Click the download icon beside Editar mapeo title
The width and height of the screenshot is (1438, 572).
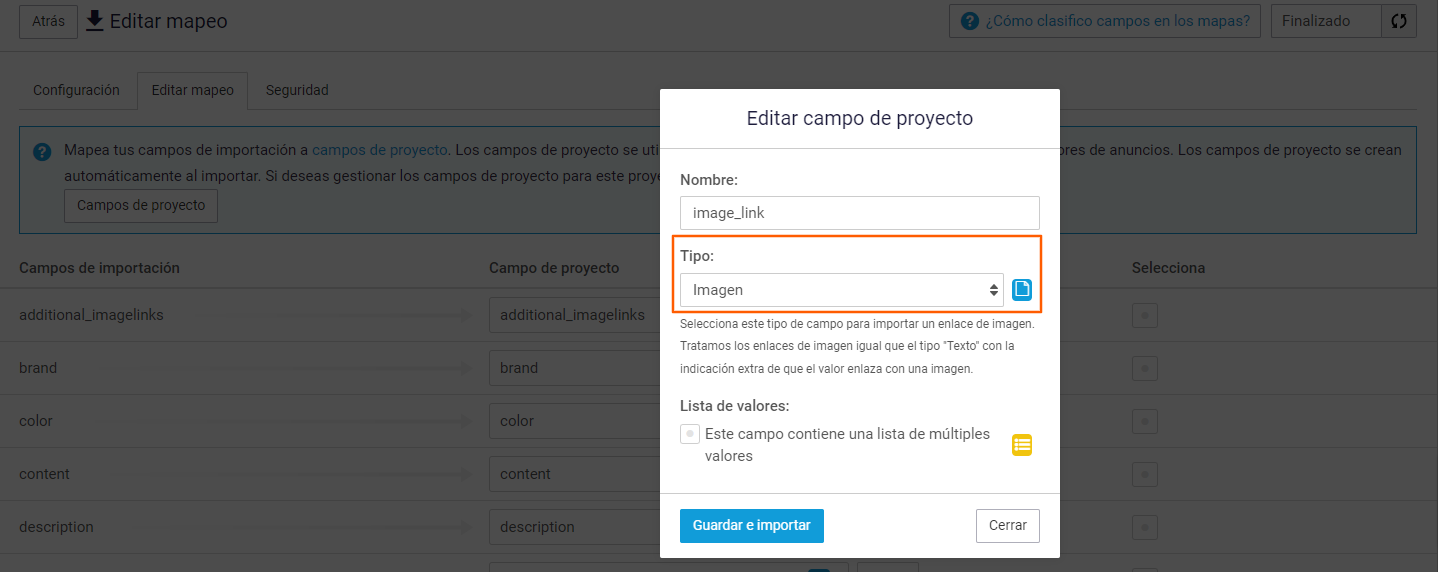[95, 20]
